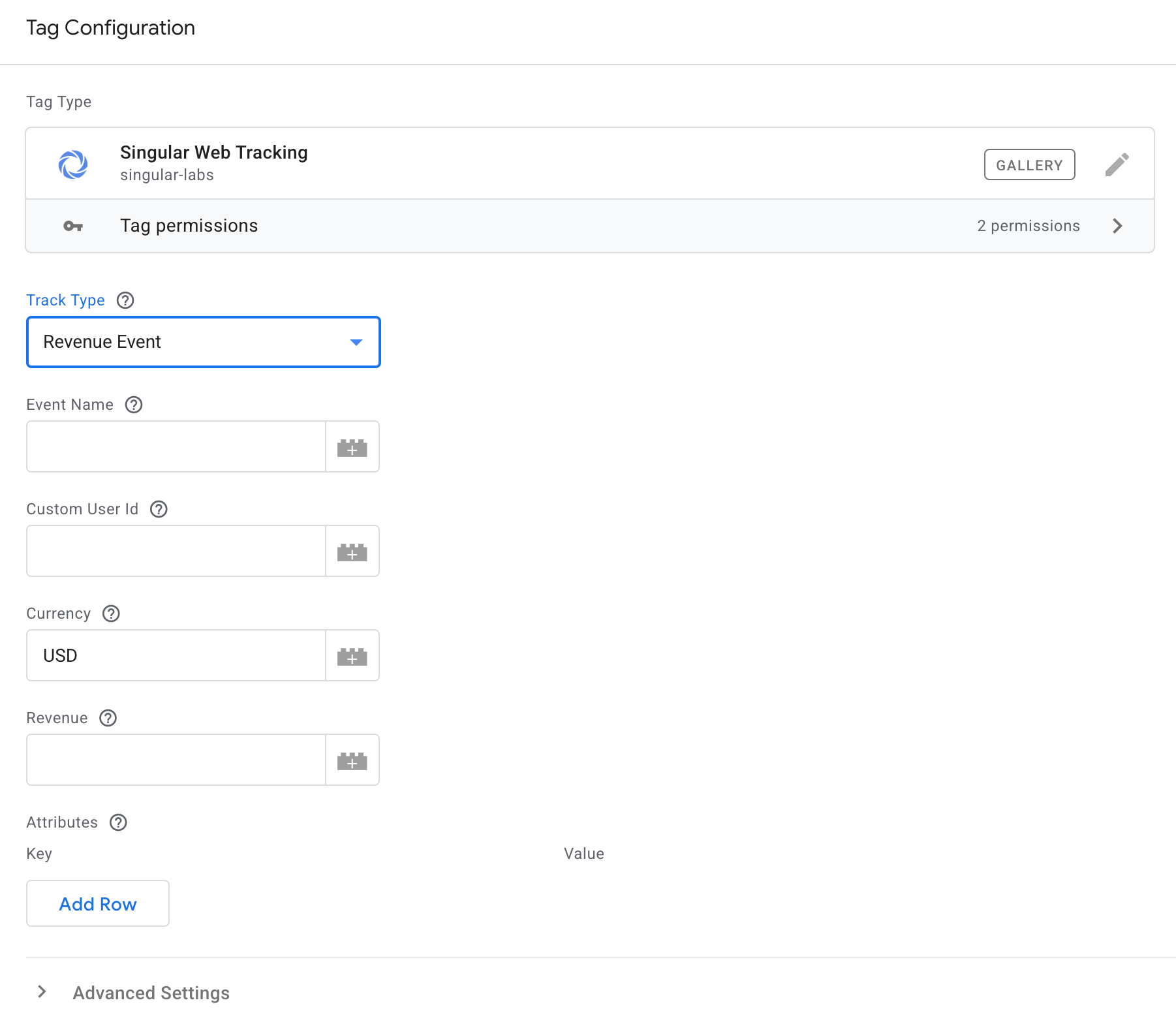1176x1026 pixels.
Task: Open help for Event Name
Action: [134, 405]
